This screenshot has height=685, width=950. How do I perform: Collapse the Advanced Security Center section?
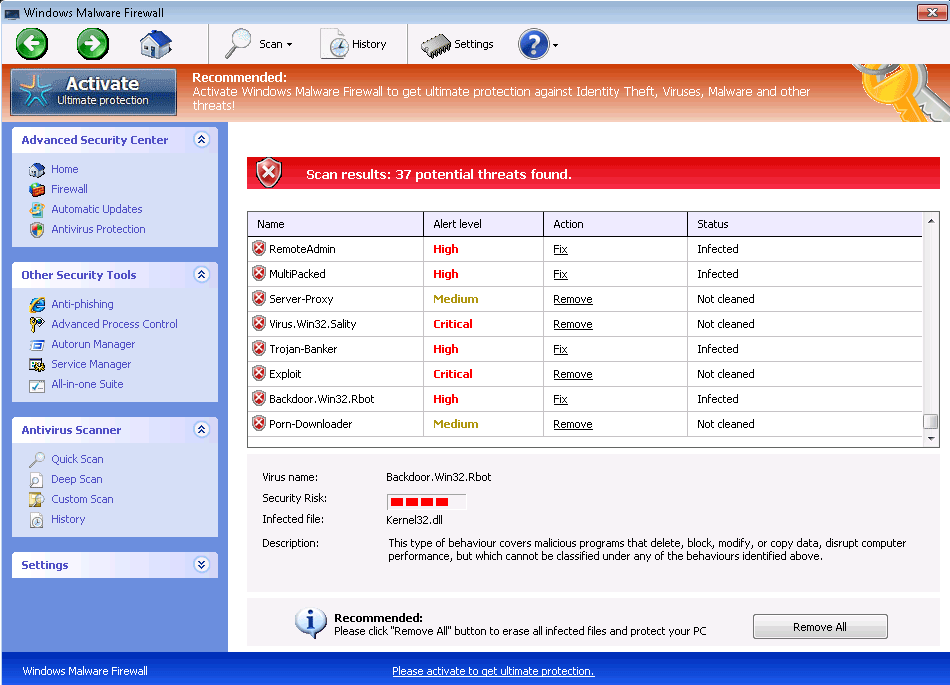tap(201, 140)
